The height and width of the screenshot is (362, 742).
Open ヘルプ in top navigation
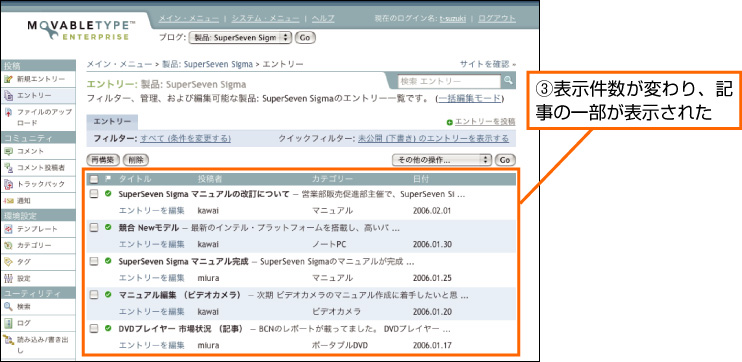click(323, 18)
